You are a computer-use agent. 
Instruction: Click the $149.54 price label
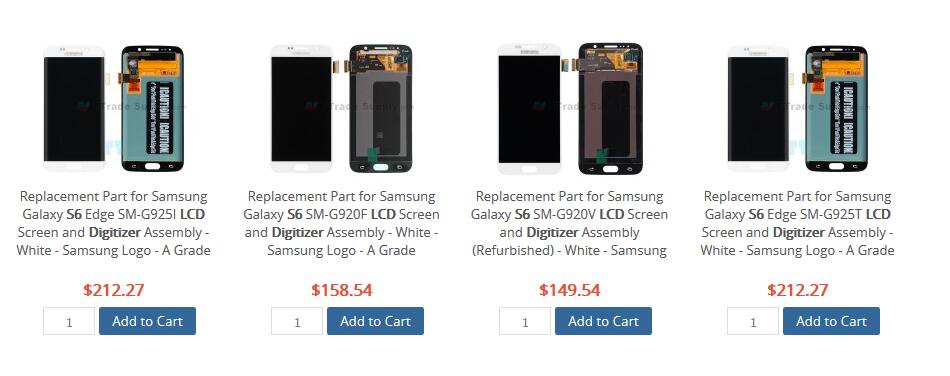coord(570,290)
